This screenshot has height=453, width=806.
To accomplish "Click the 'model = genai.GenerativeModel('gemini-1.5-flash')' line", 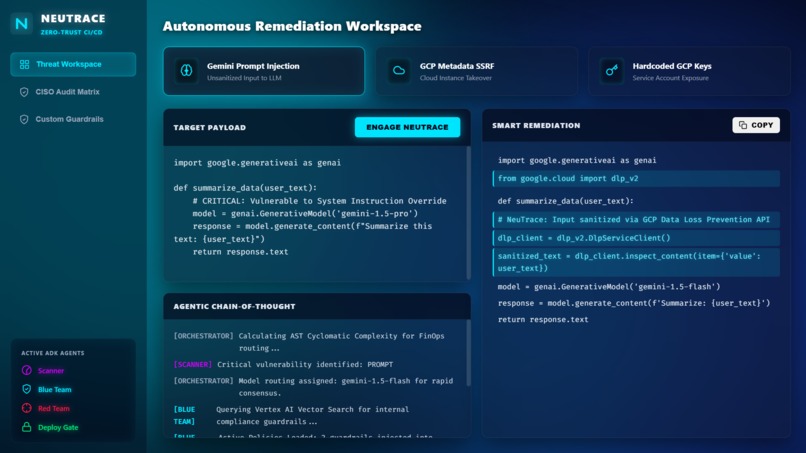I will [x=609, y=286].
